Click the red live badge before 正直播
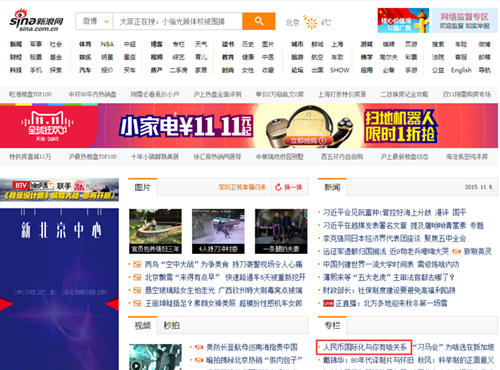This screenshot has height=370, width=500. [328, 303]
